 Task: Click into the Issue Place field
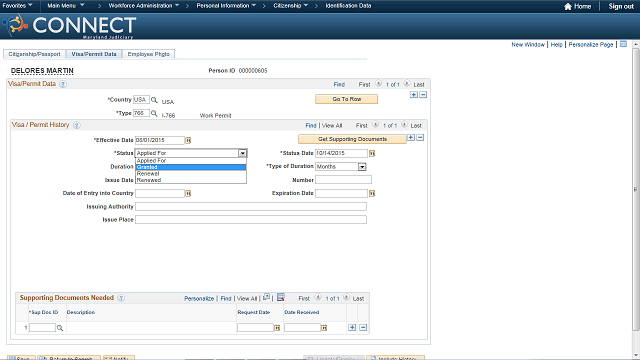[x=251, y=220]
